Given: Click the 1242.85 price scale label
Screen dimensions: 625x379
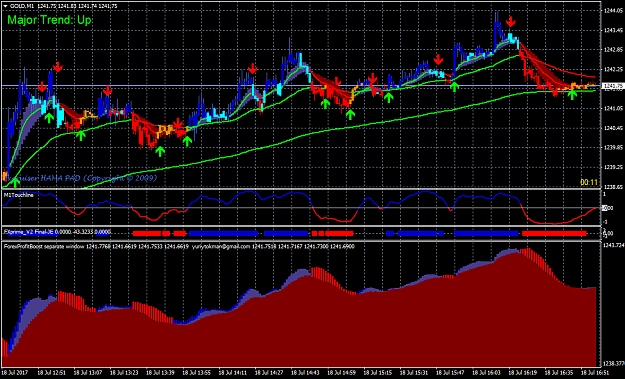Looking at the screenshot, I should (x=613, y=50).
